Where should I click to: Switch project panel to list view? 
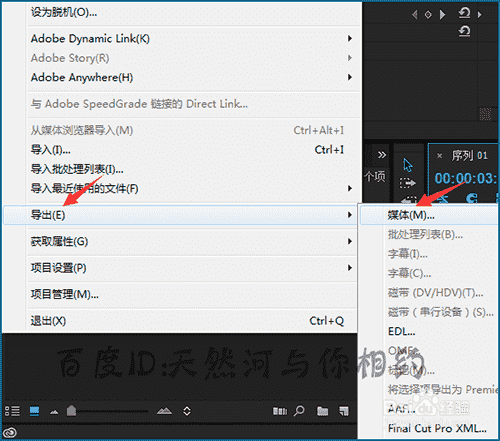[12, 411]
